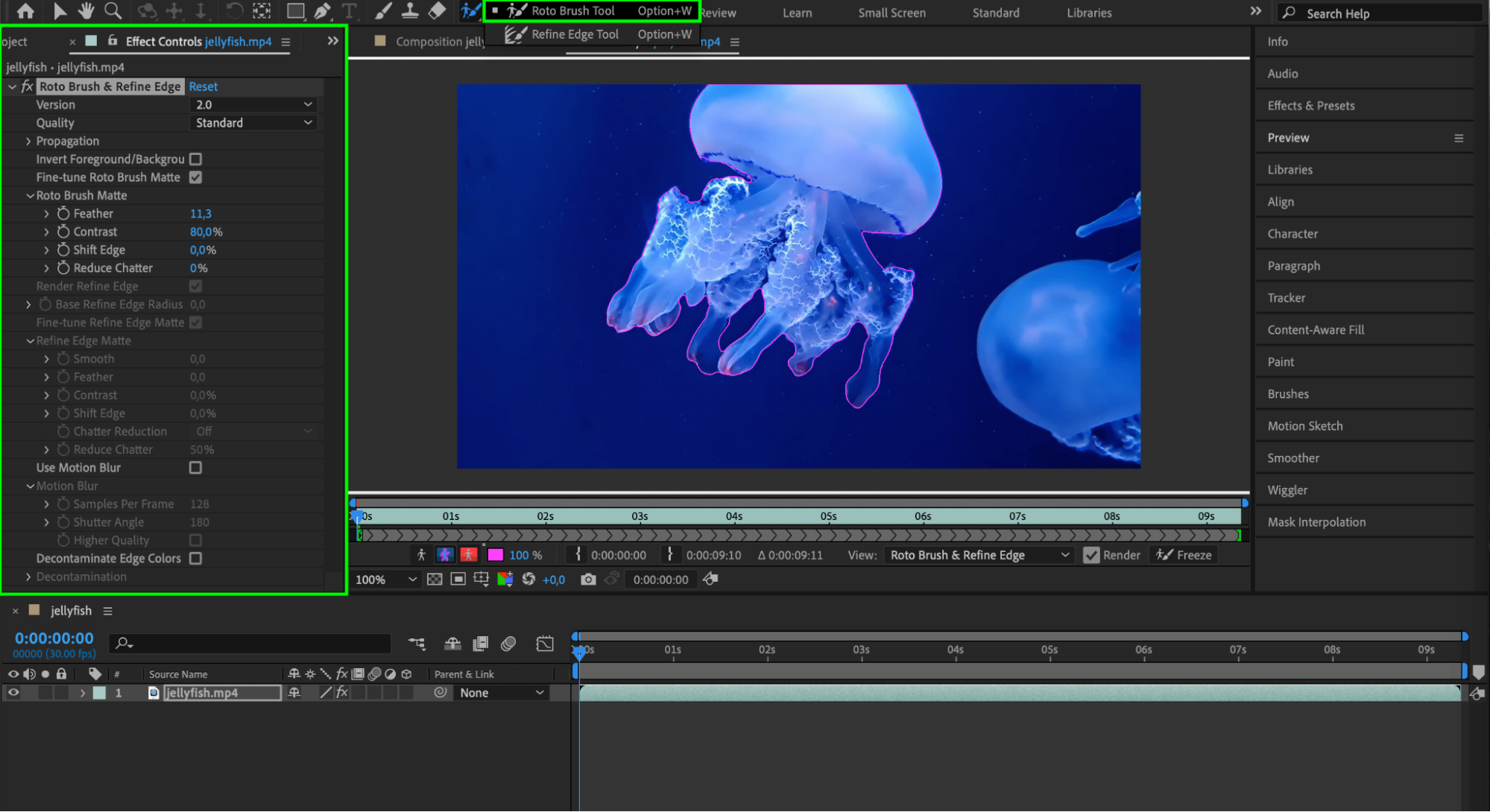
Task: Select the Pen tool
Action: coord(322,11)
